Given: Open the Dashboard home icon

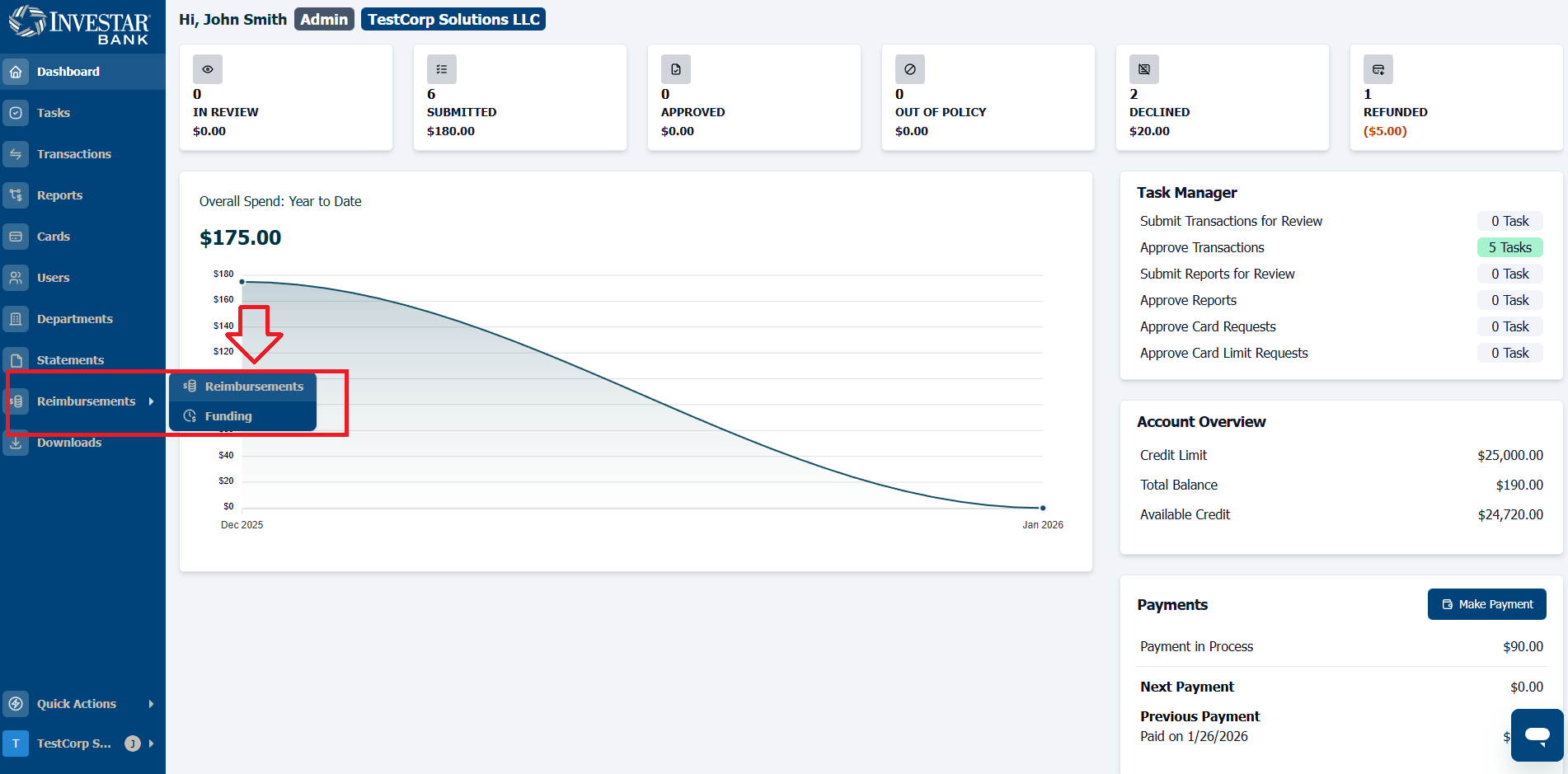Looking at the screenshot, I should click(16, 72).
